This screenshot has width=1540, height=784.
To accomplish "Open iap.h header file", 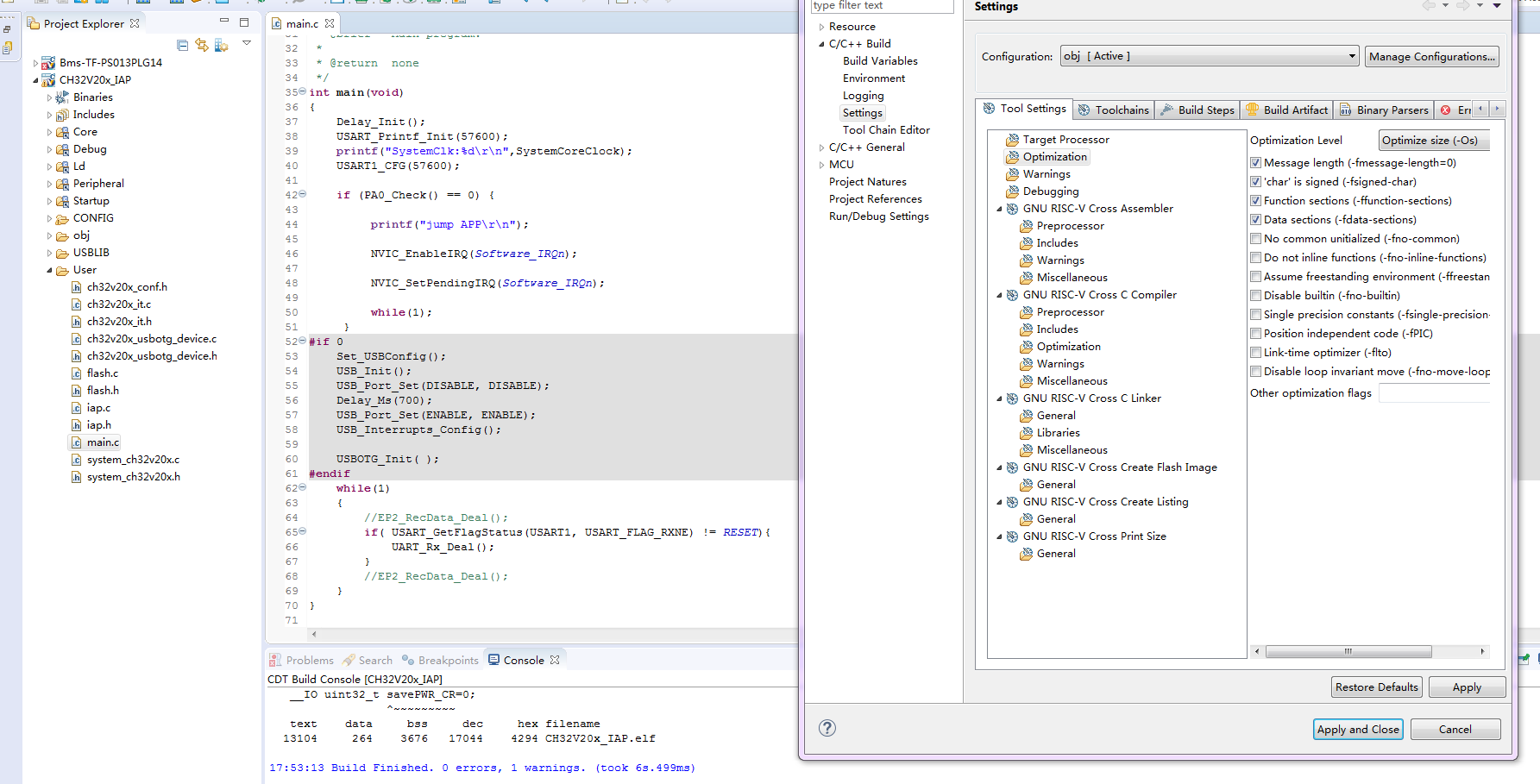I will coord(98,425).
